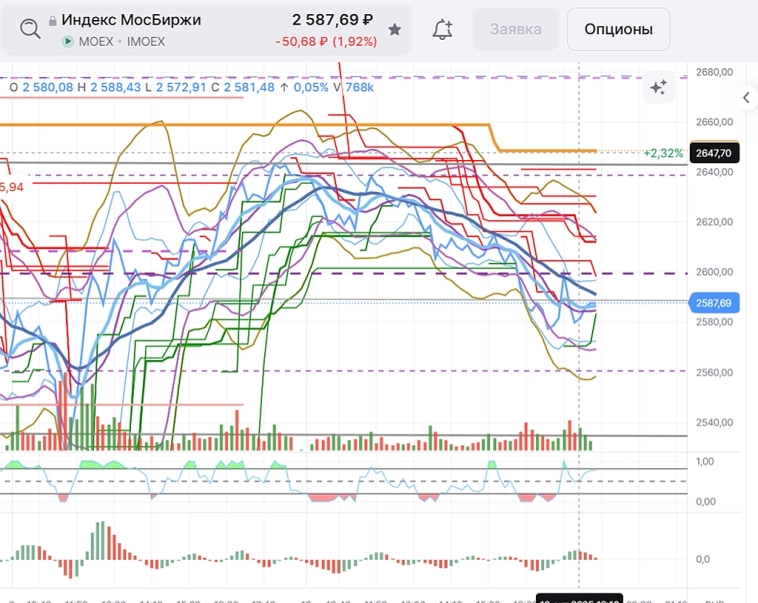Image resolution: width=758 pixels, height=603 pixels.
Task: Open the Опционы options section
Action: point(618,30)
